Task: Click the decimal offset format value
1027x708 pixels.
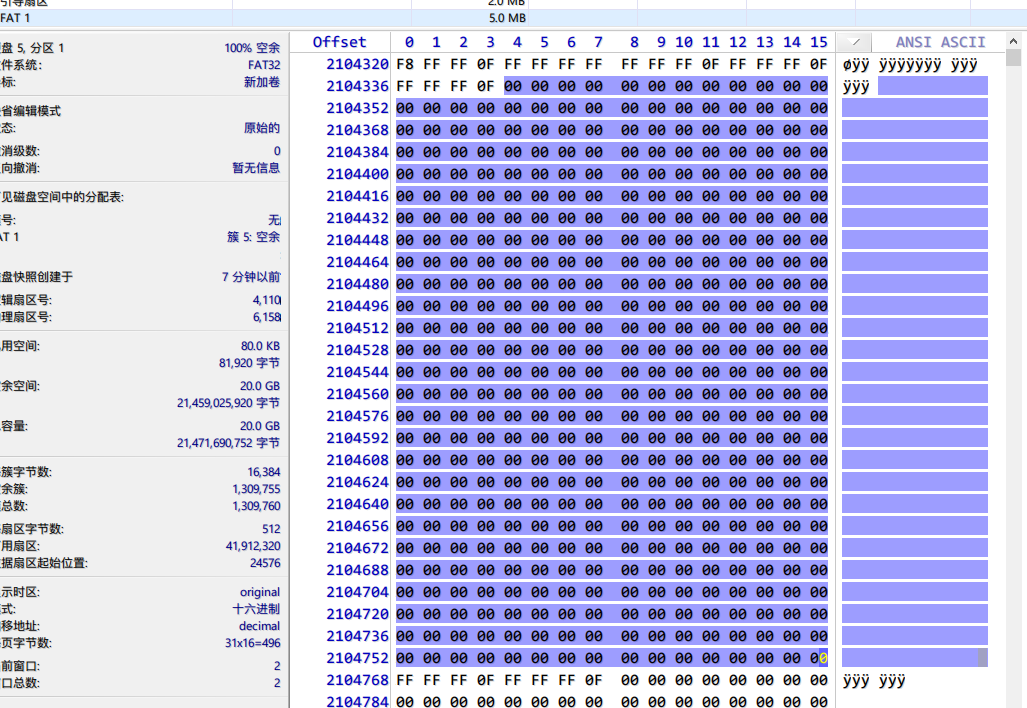Action: tap(259, 626)
